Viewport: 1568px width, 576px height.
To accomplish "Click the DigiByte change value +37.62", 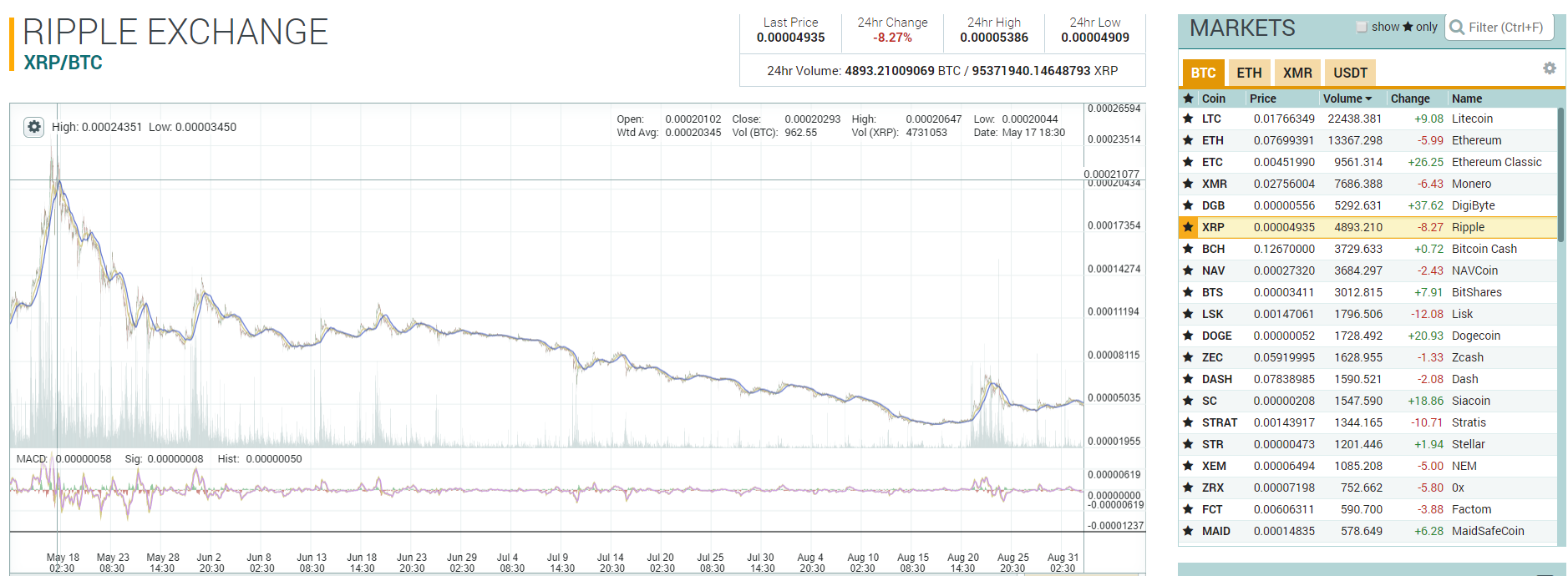I will [x=1425, y=205].
